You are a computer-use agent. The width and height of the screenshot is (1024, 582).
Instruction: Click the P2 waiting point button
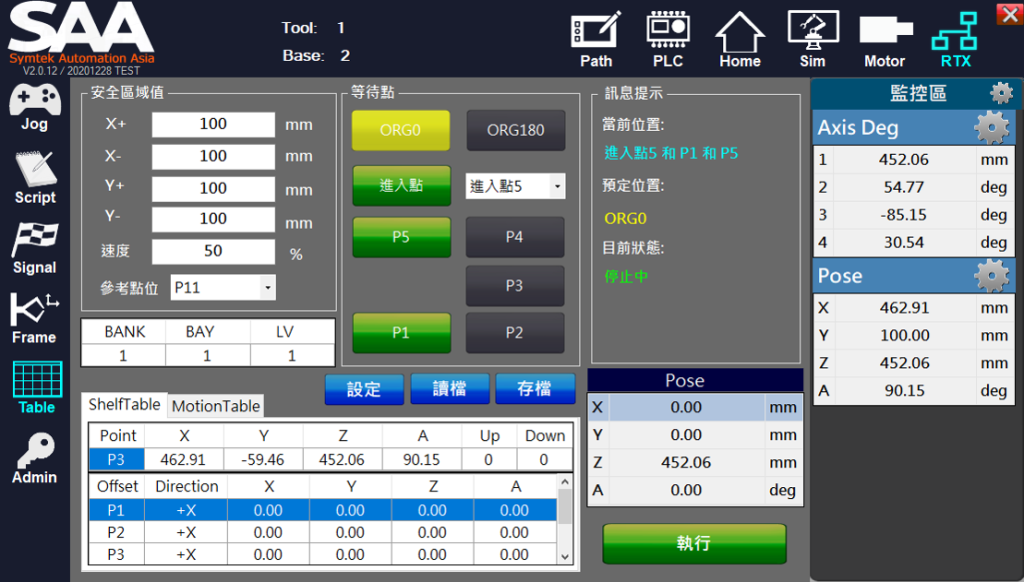515,333
